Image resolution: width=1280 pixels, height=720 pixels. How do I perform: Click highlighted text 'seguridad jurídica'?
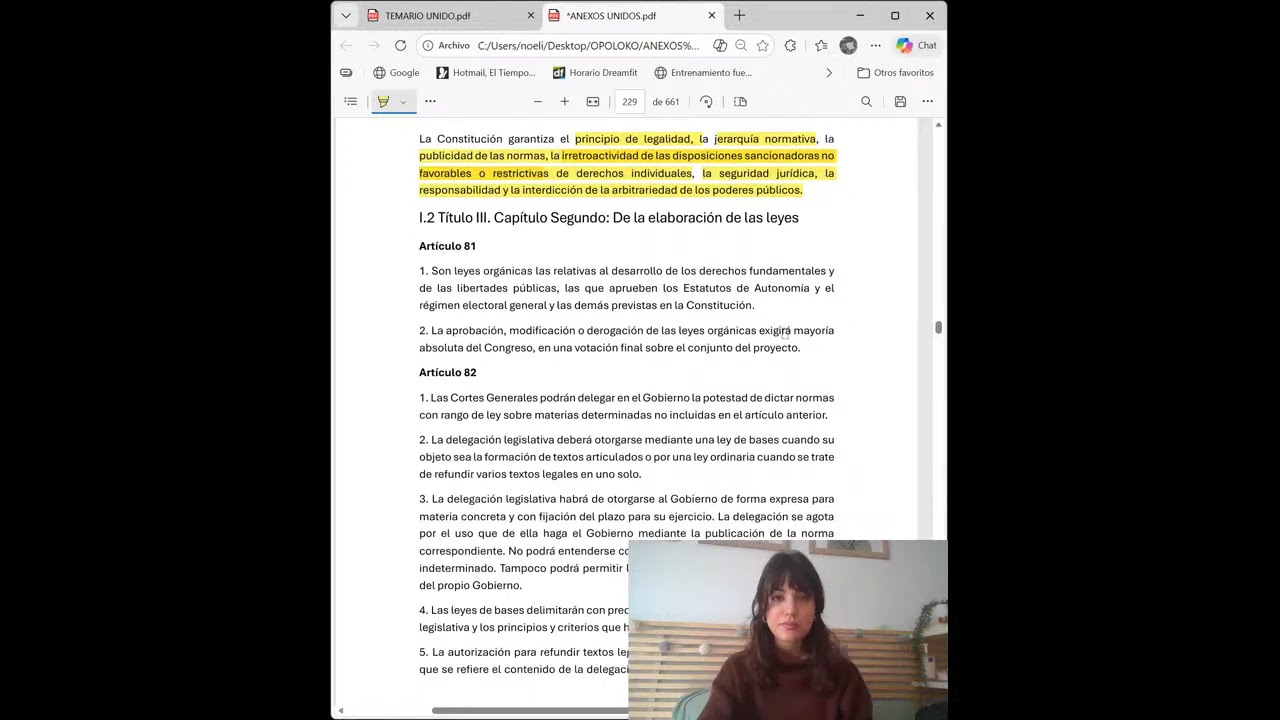point(767,173)
